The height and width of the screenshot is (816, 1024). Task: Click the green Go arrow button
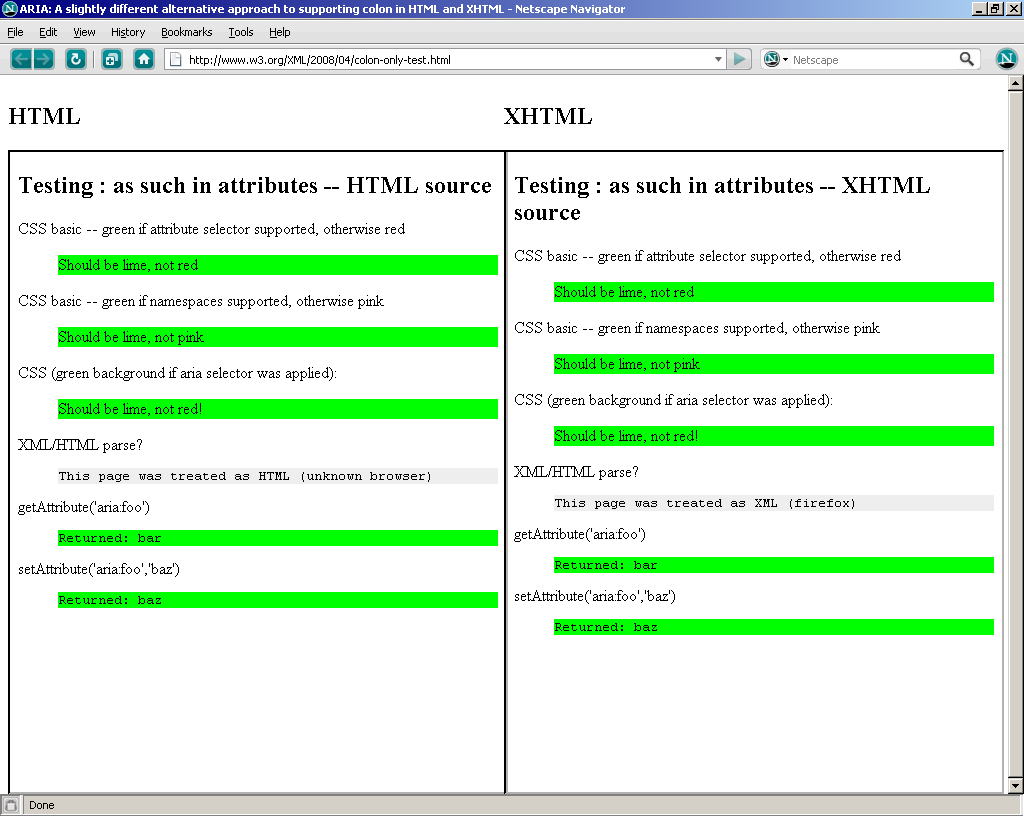click(x=739, y=59)
